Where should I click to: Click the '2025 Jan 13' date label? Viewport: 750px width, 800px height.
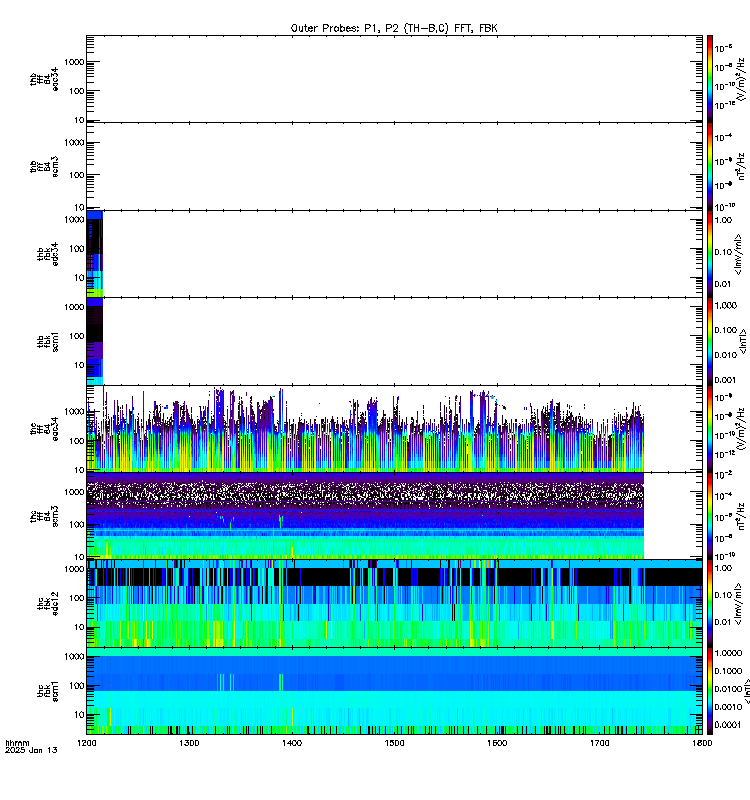(31, 750)
